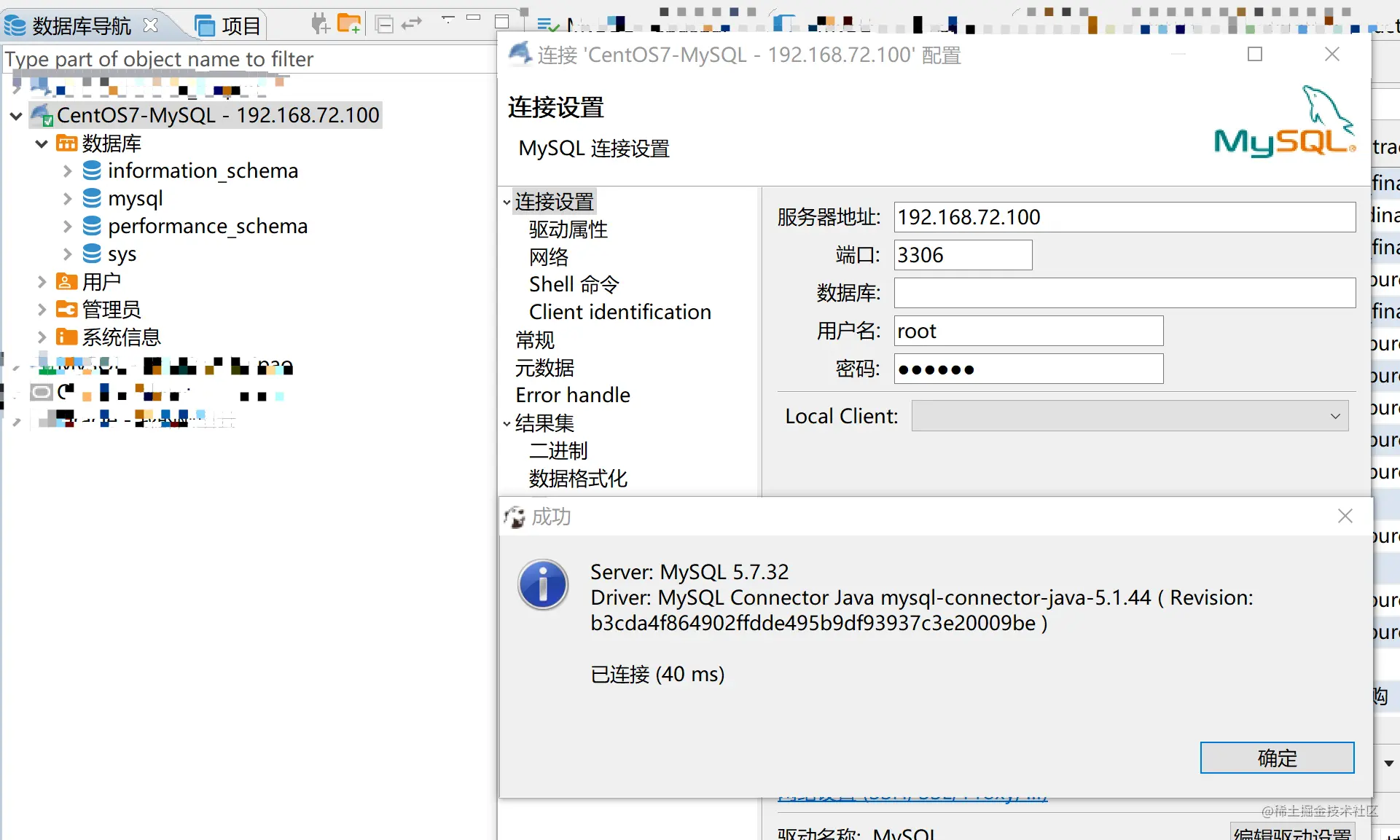Click the dolphin icon in the config dialog title
Screen dimensions: 1400x840
point(520,53)
